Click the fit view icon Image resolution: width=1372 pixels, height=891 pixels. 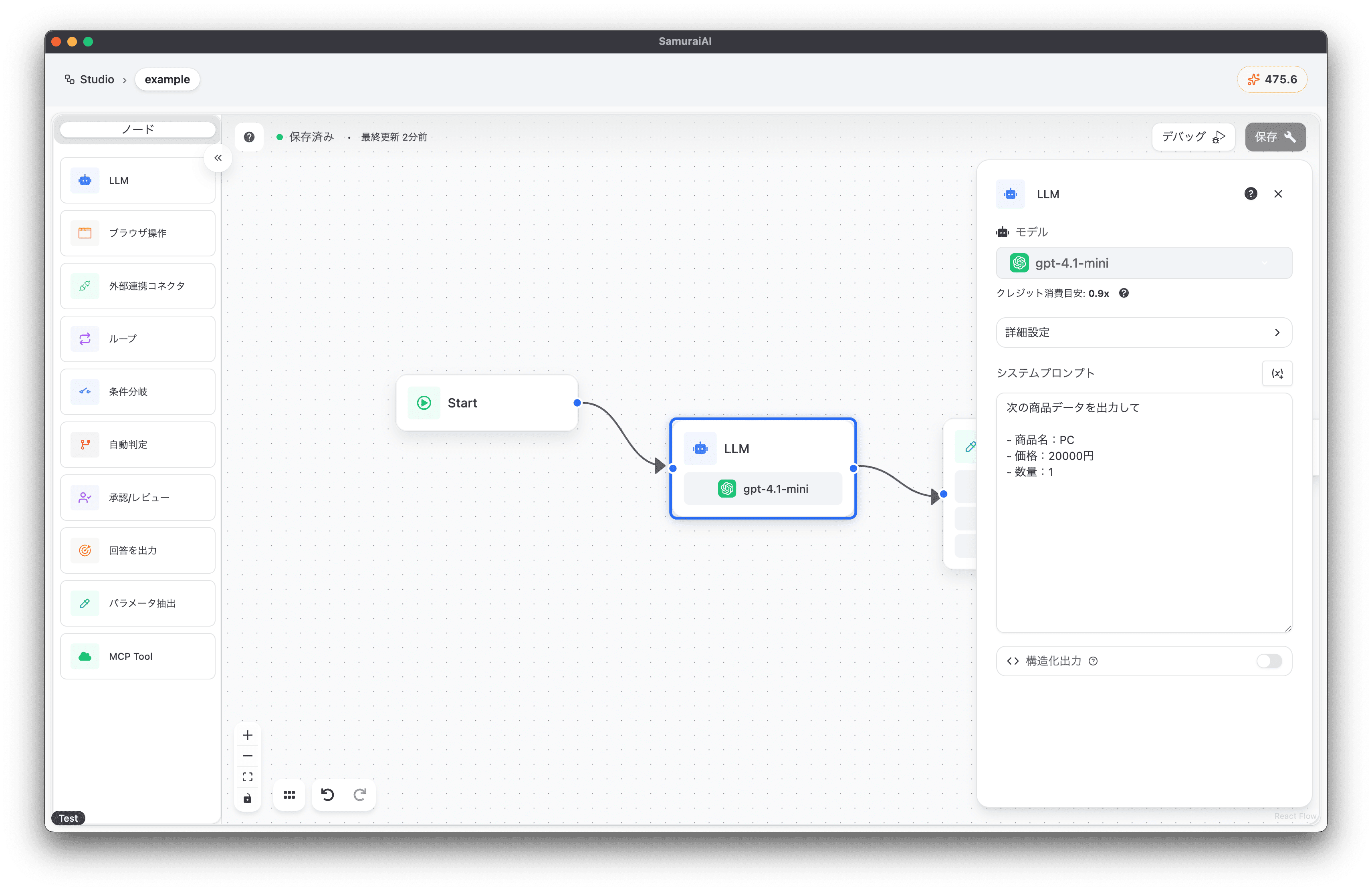(248, 777)
